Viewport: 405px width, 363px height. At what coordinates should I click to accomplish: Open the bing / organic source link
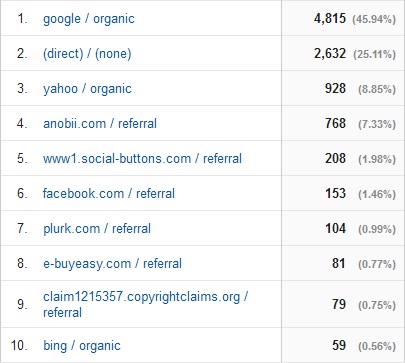point(82,346)
